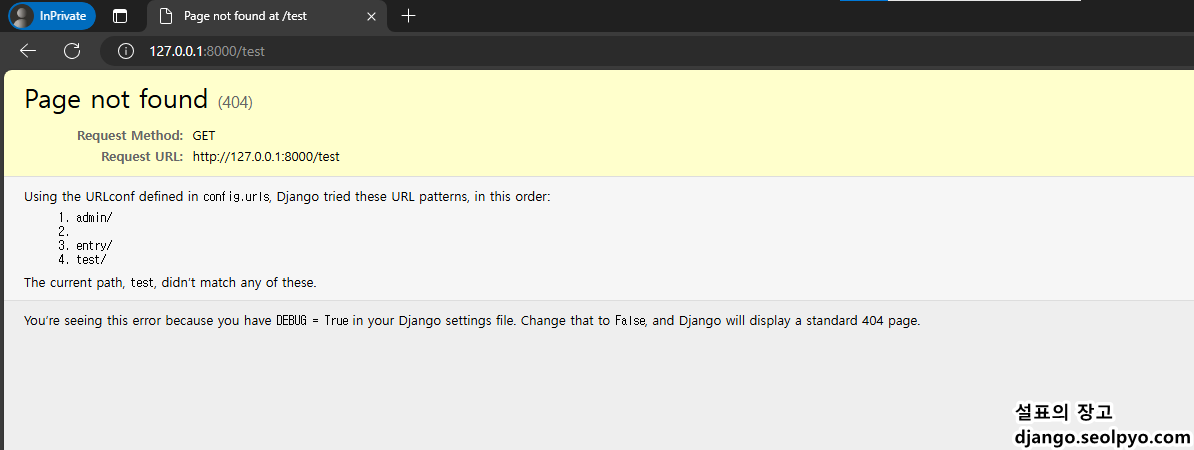Viewport: 1194px width, 450px height.
Task: Click the back arrow navigation icon
Action: (x=28, y=51)
